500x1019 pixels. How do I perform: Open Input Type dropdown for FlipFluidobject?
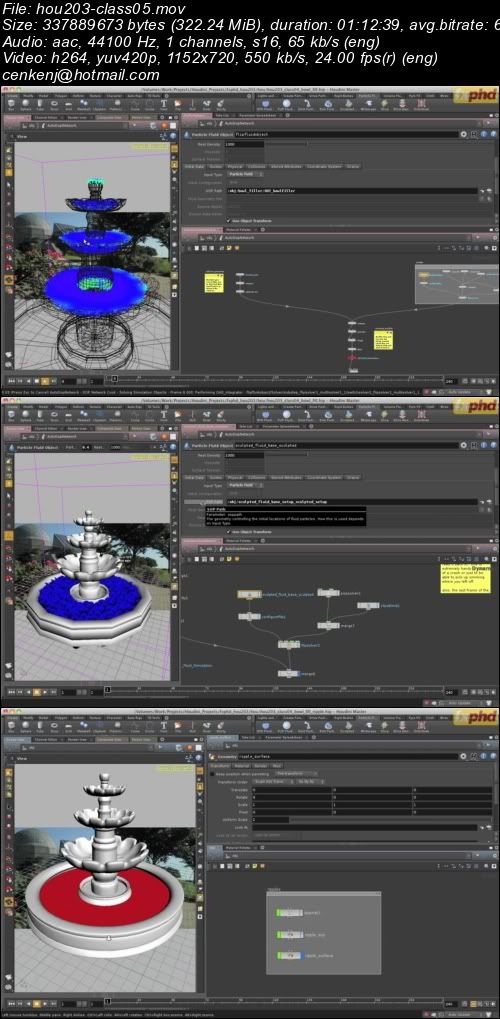(x=244, y=174)
